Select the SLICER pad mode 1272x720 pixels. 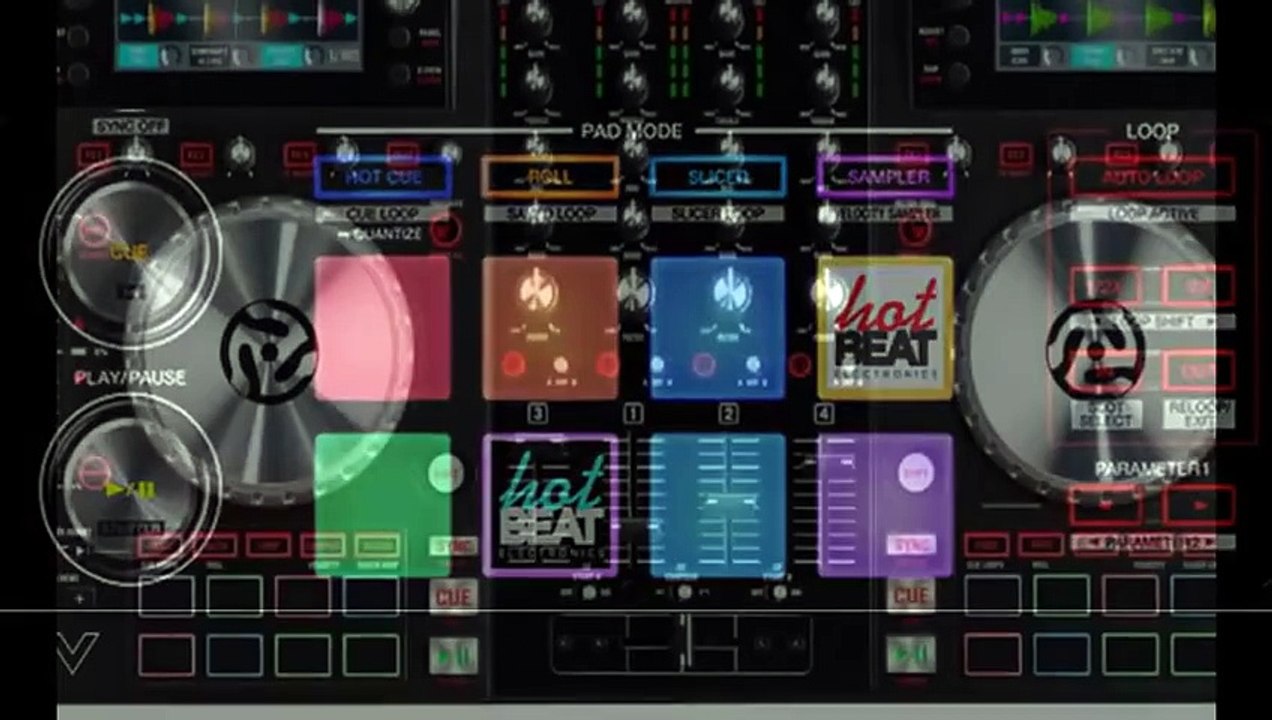(718, 177)
